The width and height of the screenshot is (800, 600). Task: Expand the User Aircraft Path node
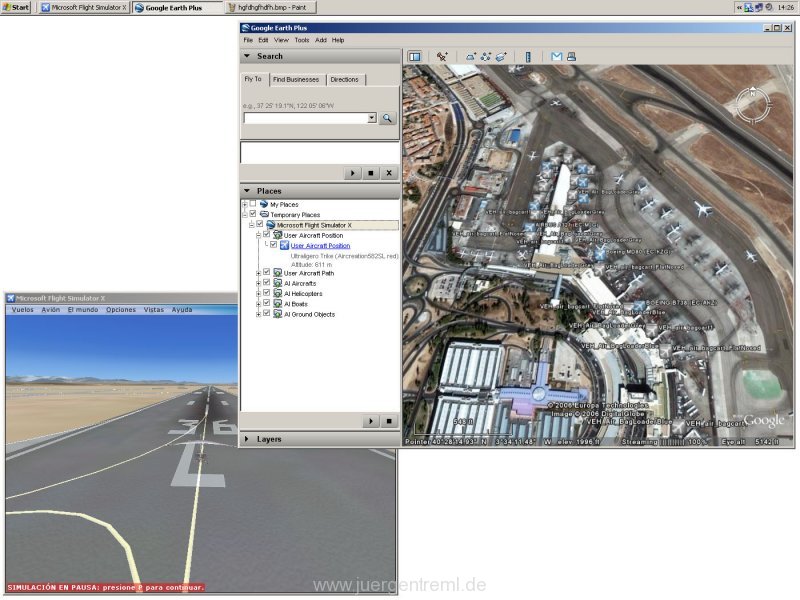(258, 273)
